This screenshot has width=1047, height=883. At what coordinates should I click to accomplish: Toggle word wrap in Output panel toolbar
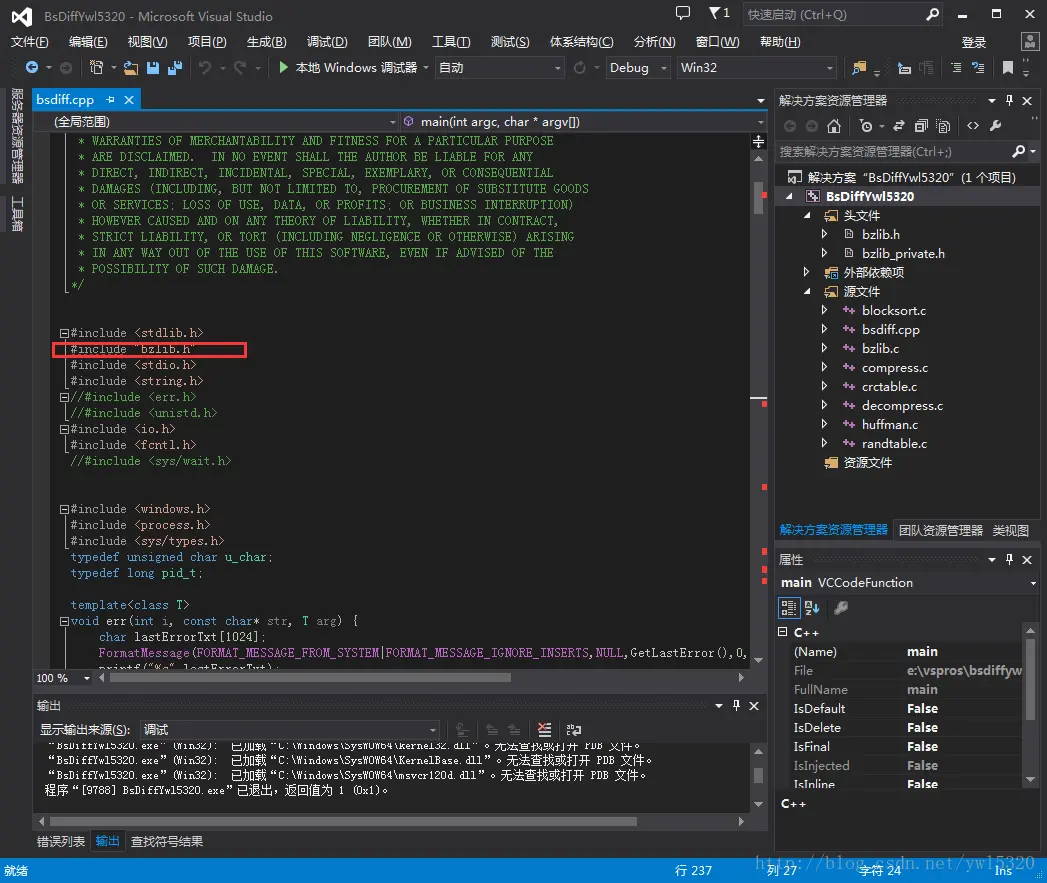click(573, 730)
